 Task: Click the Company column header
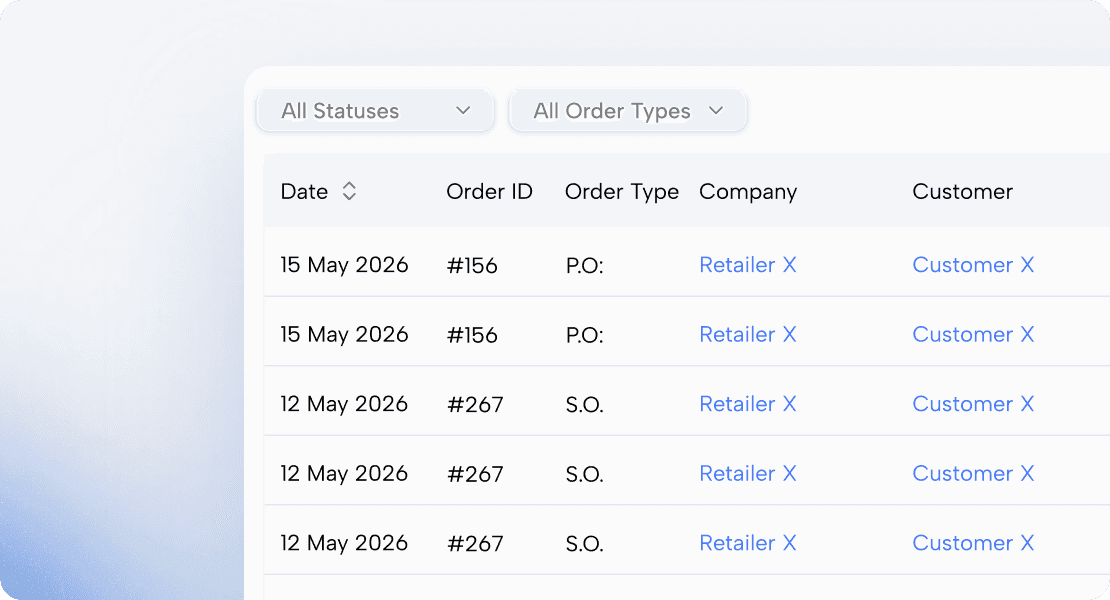(747, 191)
